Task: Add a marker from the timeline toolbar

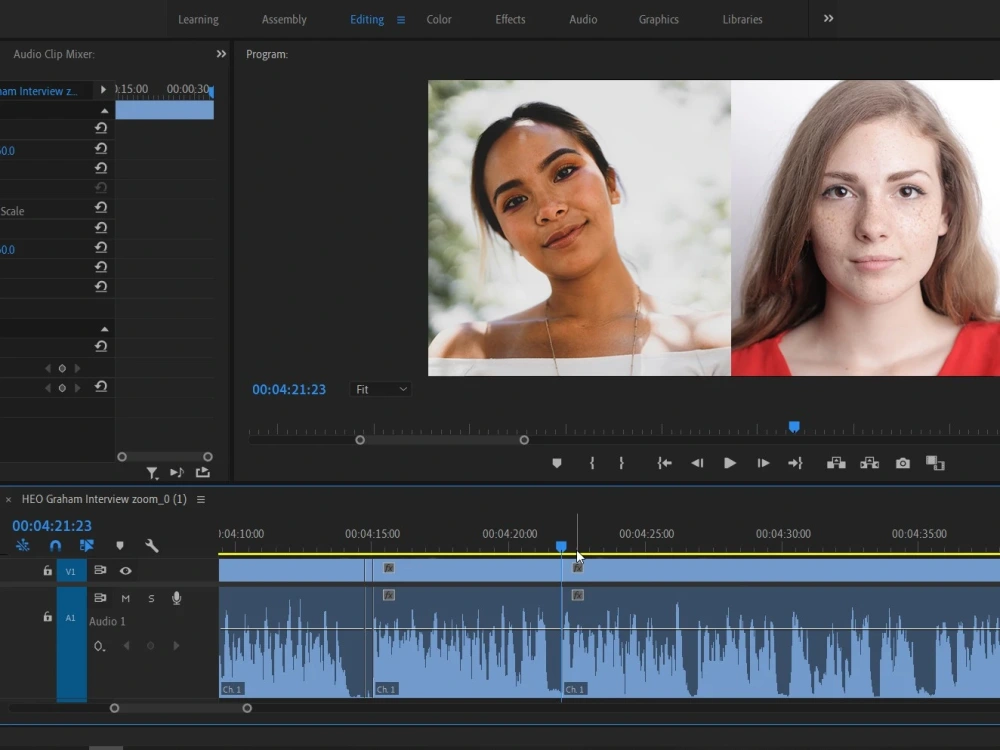Action: point(119,545)
